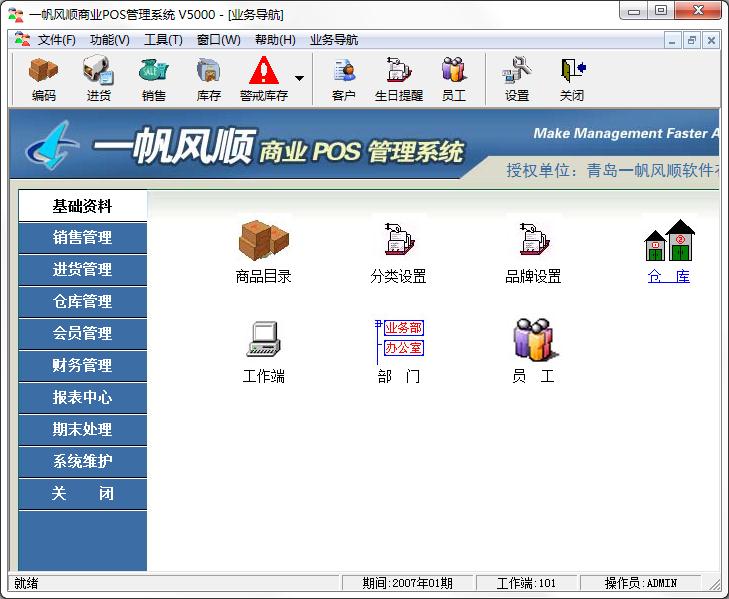
Task: Open 品牌设置 icon
Action: point(533,240)
